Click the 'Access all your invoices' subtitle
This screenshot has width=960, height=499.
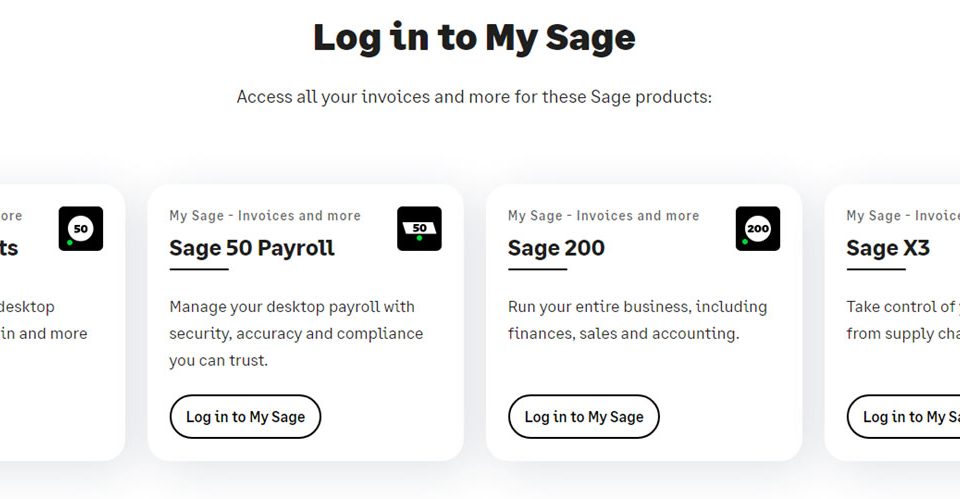click(474, 97)
